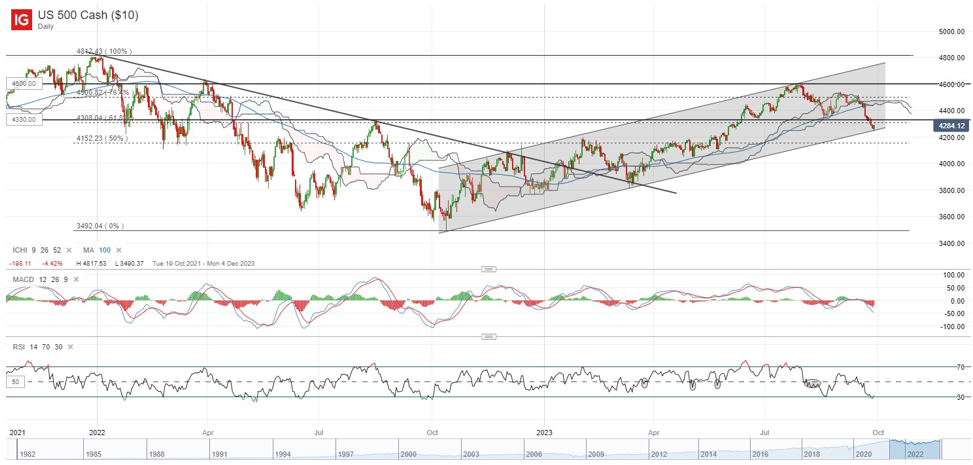Select the 4600.00 horizontal level tag
The width and height of the screenshot is (973, 465).
(24, 83)
